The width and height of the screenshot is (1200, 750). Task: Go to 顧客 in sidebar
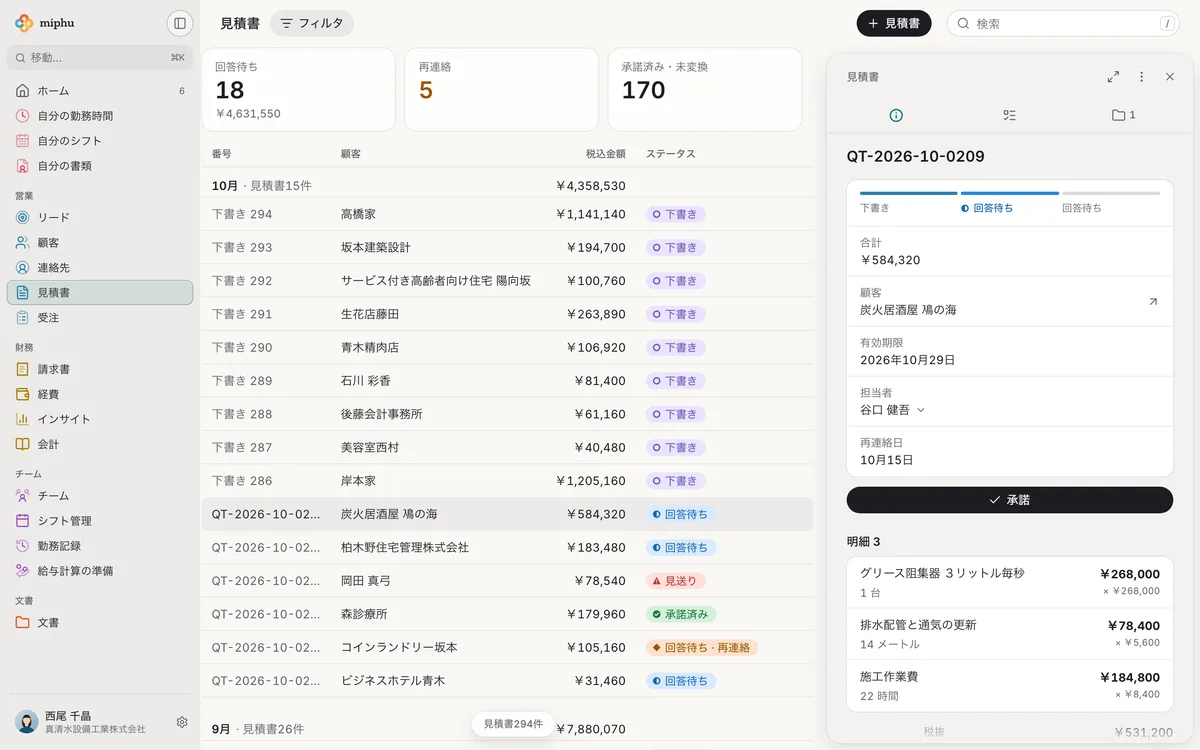tap(100, 242)
